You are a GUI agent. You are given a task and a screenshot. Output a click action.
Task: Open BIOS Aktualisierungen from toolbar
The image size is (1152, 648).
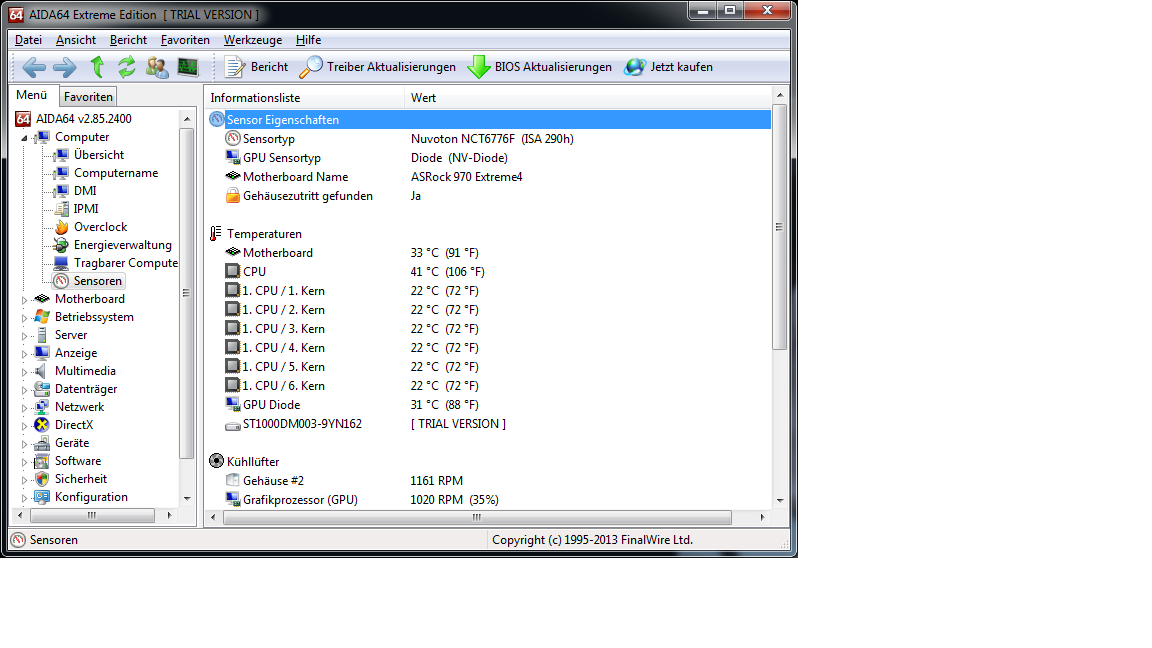point(539,67)
